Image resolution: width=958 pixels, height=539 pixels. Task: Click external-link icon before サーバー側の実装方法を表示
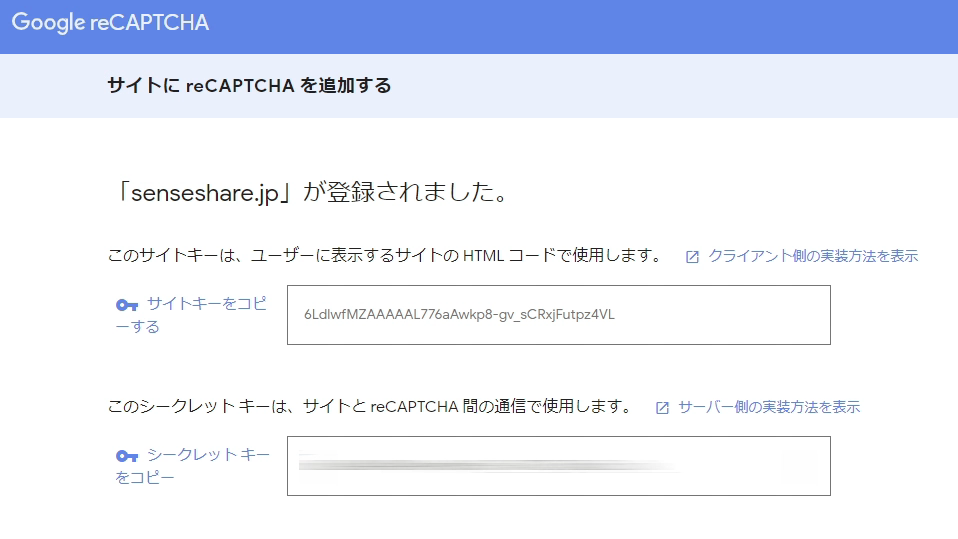[x=662, y=408]
